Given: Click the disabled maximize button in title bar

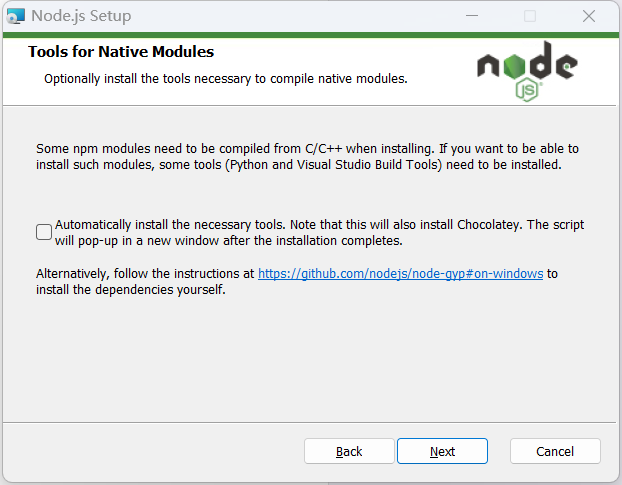Looking at the screenshot, I should (x=530, y=16).
